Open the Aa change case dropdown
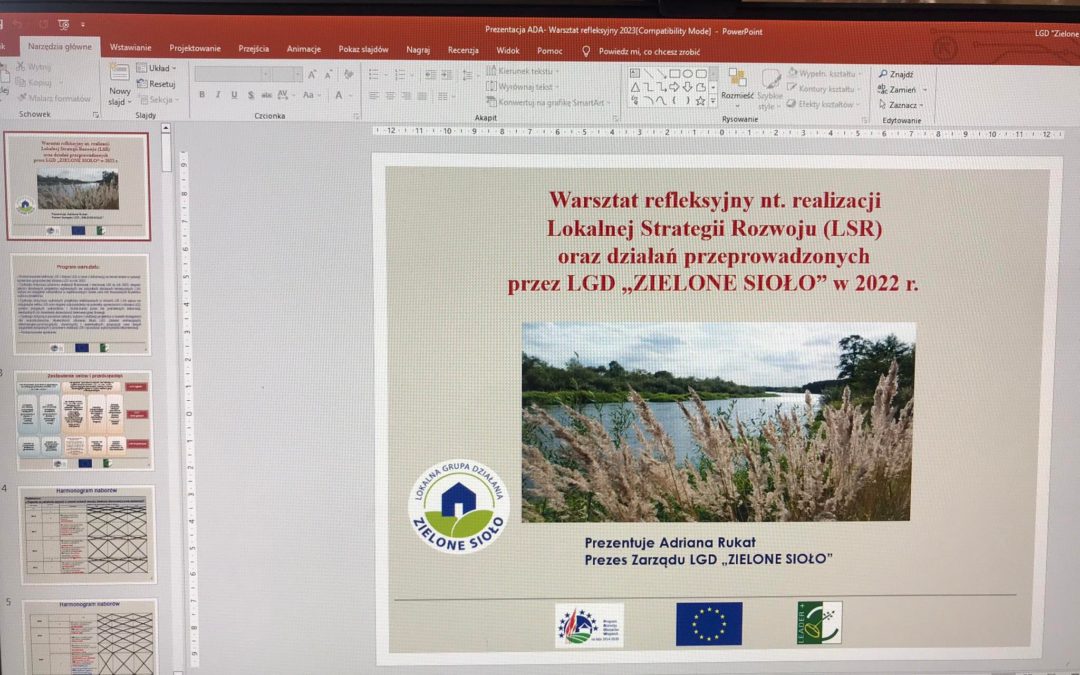 (x=311, y=95)
